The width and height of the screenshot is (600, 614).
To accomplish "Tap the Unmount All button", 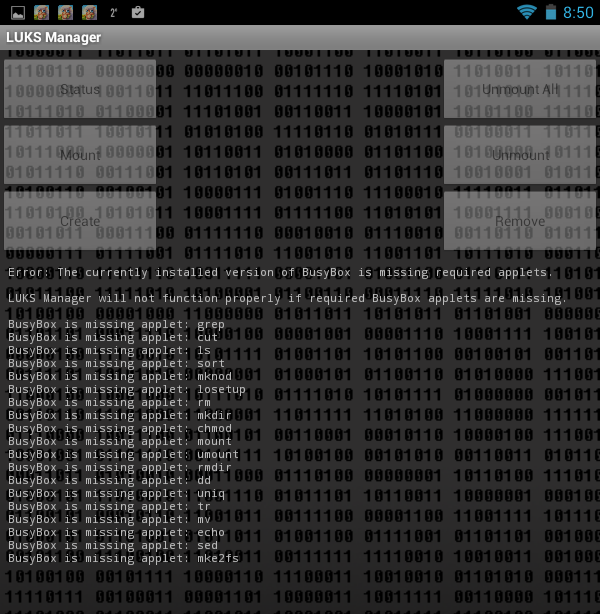I will pyautogui.click(x=520, y=89).
